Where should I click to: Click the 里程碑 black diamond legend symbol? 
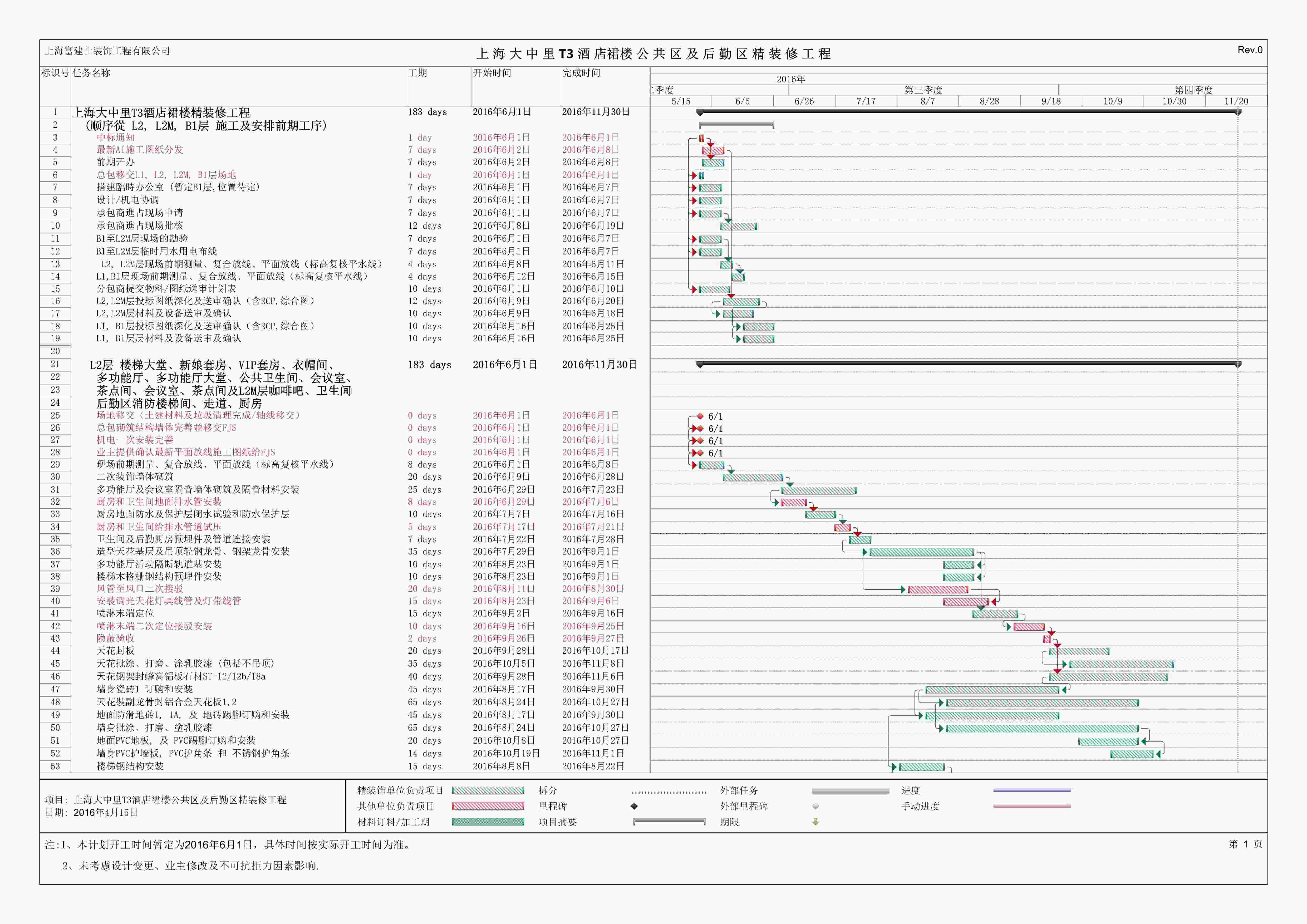[x=634, y=806]
